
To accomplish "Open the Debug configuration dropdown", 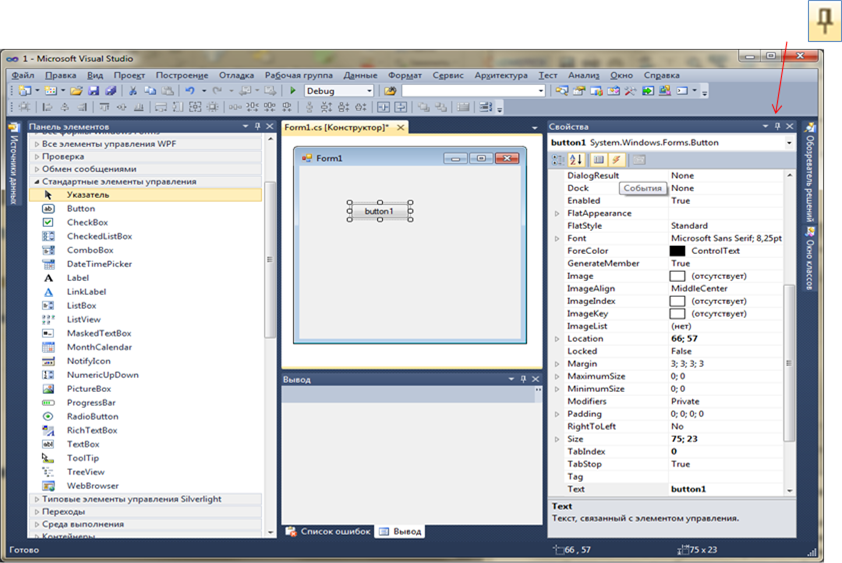I will (x=368, y=91).
